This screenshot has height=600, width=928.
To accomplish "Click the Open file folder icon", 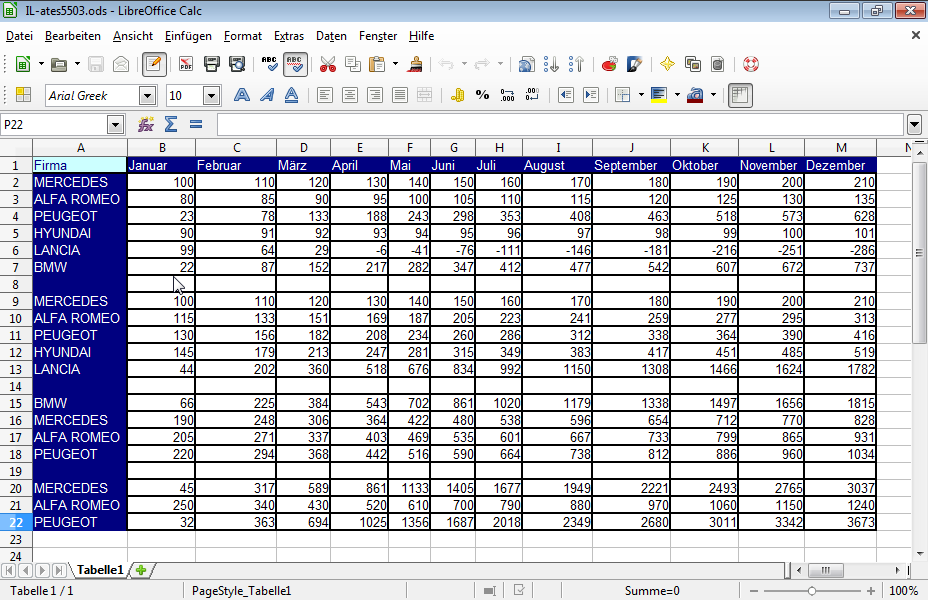I will (x=59, y=64).
